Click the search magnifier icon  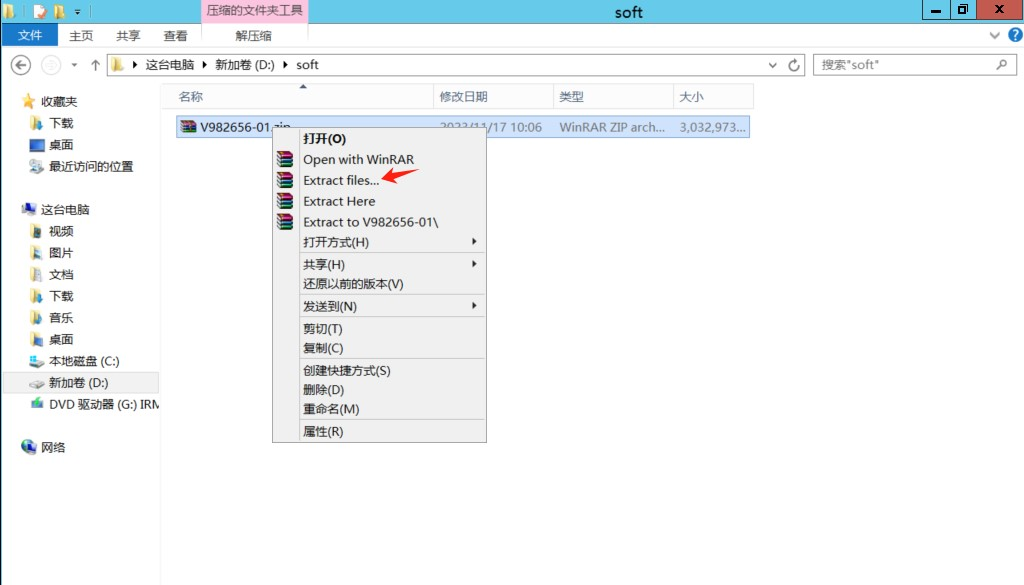[x=1001, y=64]
